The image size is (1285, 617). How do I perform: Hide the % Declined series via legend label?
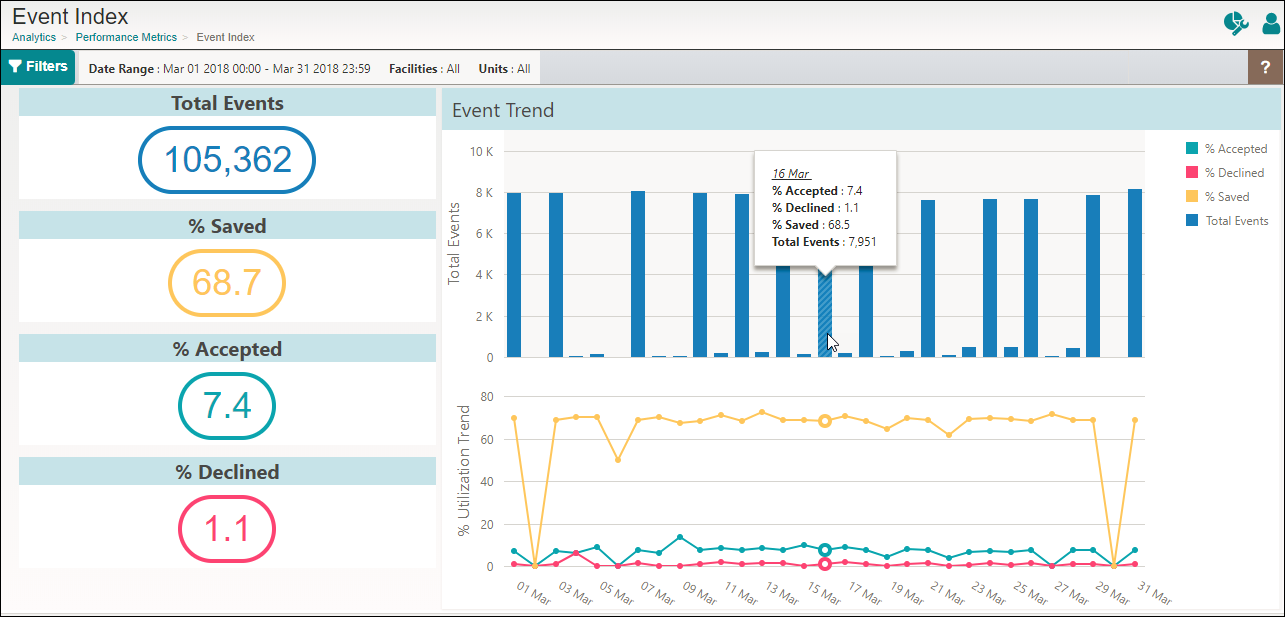tap(1234, 173)
